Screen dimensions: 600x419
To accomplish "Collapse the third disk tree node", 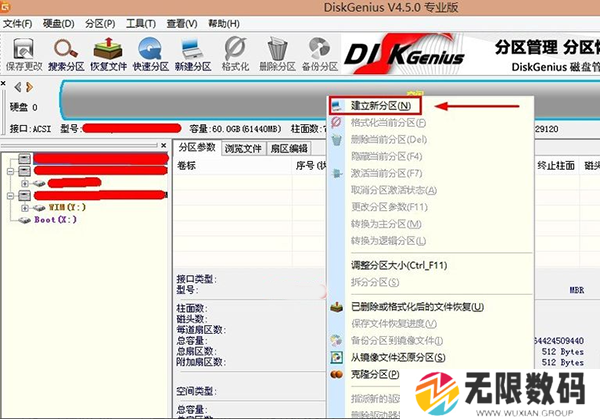I will (x=10, y=196).
